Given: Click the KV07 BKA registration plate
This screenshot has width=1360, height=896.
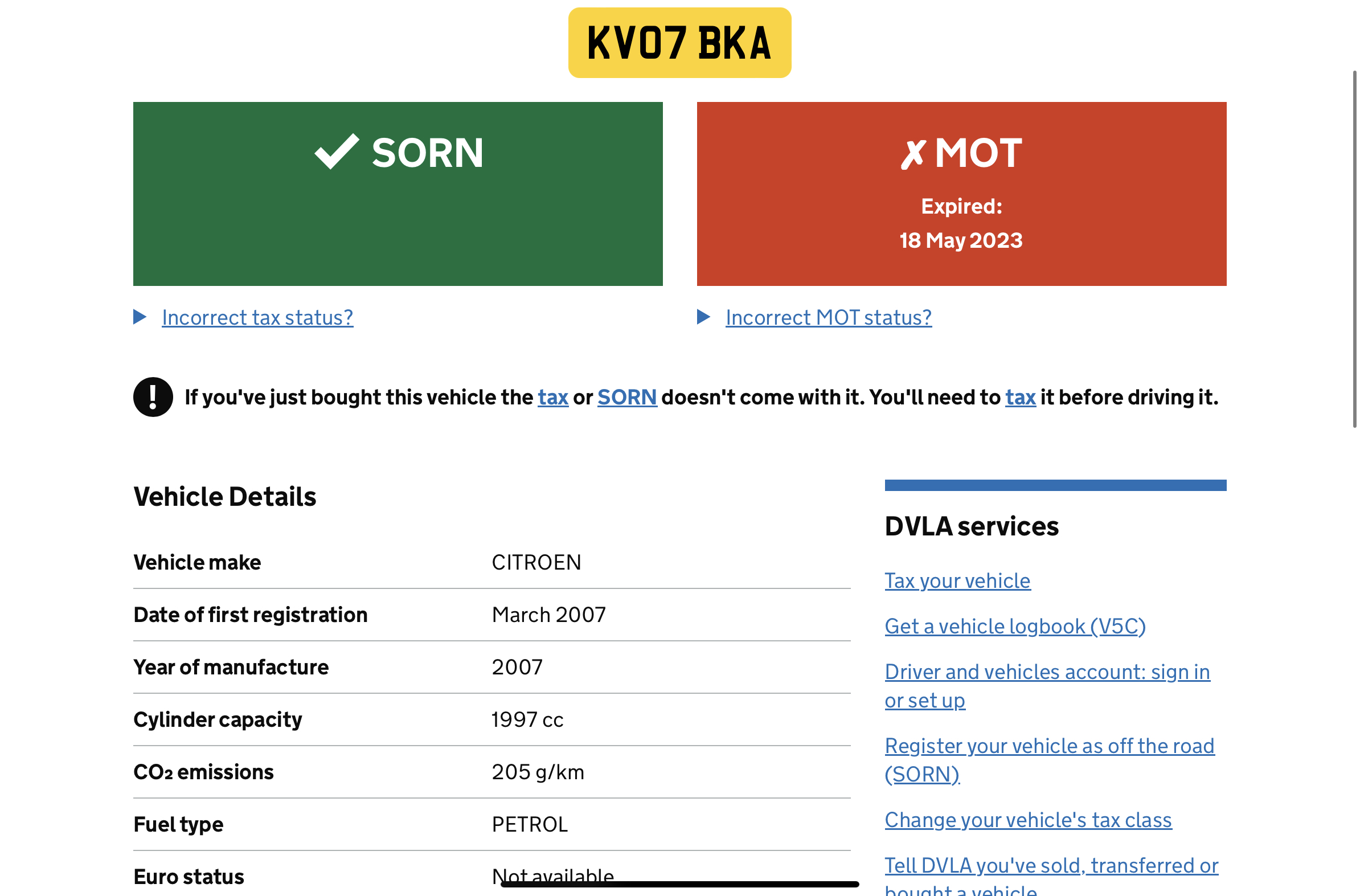Looking at the screenshot, I should (679, 43).
